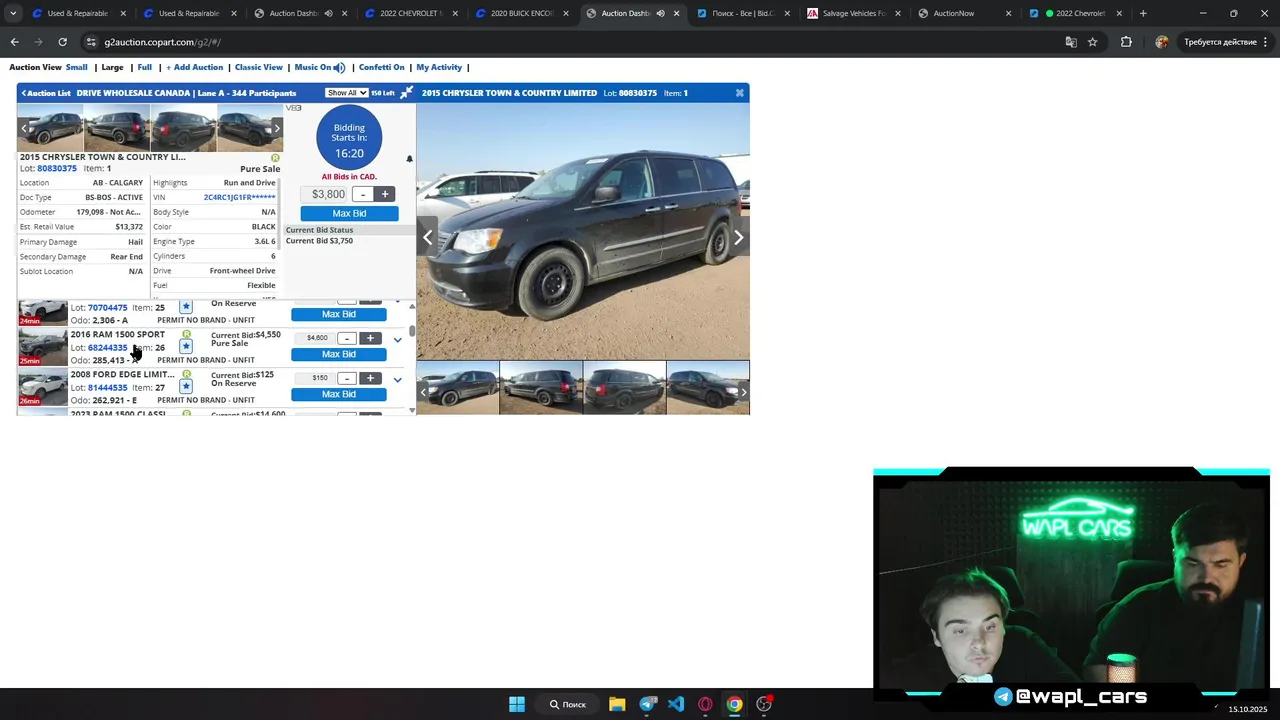Viewport: 1280px width, 720px height.
Task: Toggle the Confetti On setting
Action: [382, 67]
